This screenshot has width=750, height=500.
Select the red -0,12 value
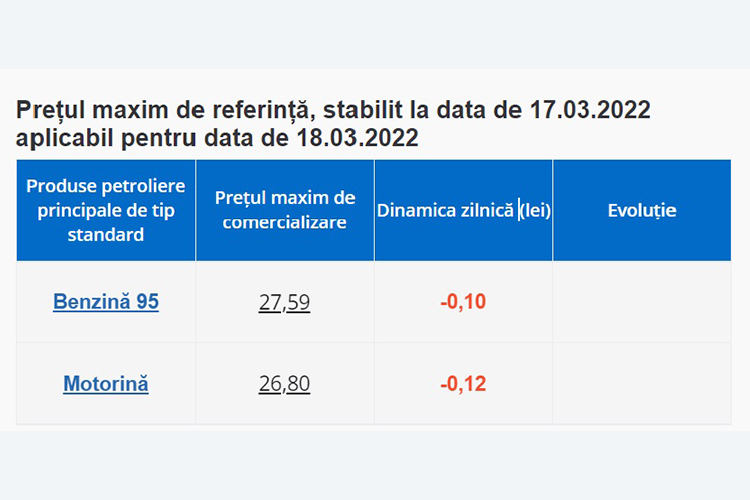pos(463,384)
